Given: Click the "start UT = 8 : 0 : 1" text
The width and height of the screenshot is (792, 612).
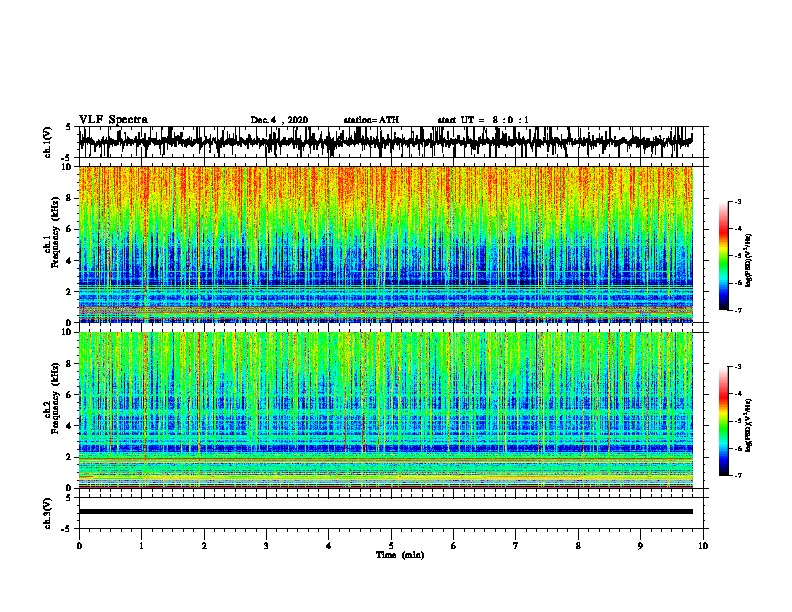Looking at the screenshot, I should (483, 120).
